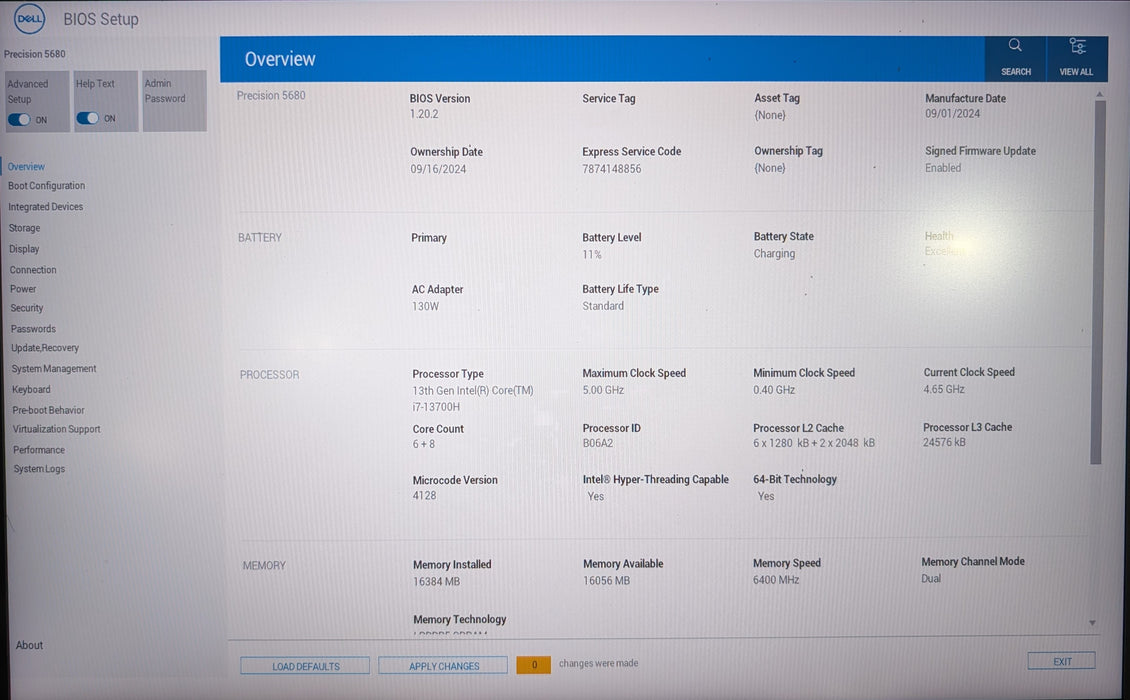Click the Processor L3 Cache 24576 kB

tap(944, 443)
